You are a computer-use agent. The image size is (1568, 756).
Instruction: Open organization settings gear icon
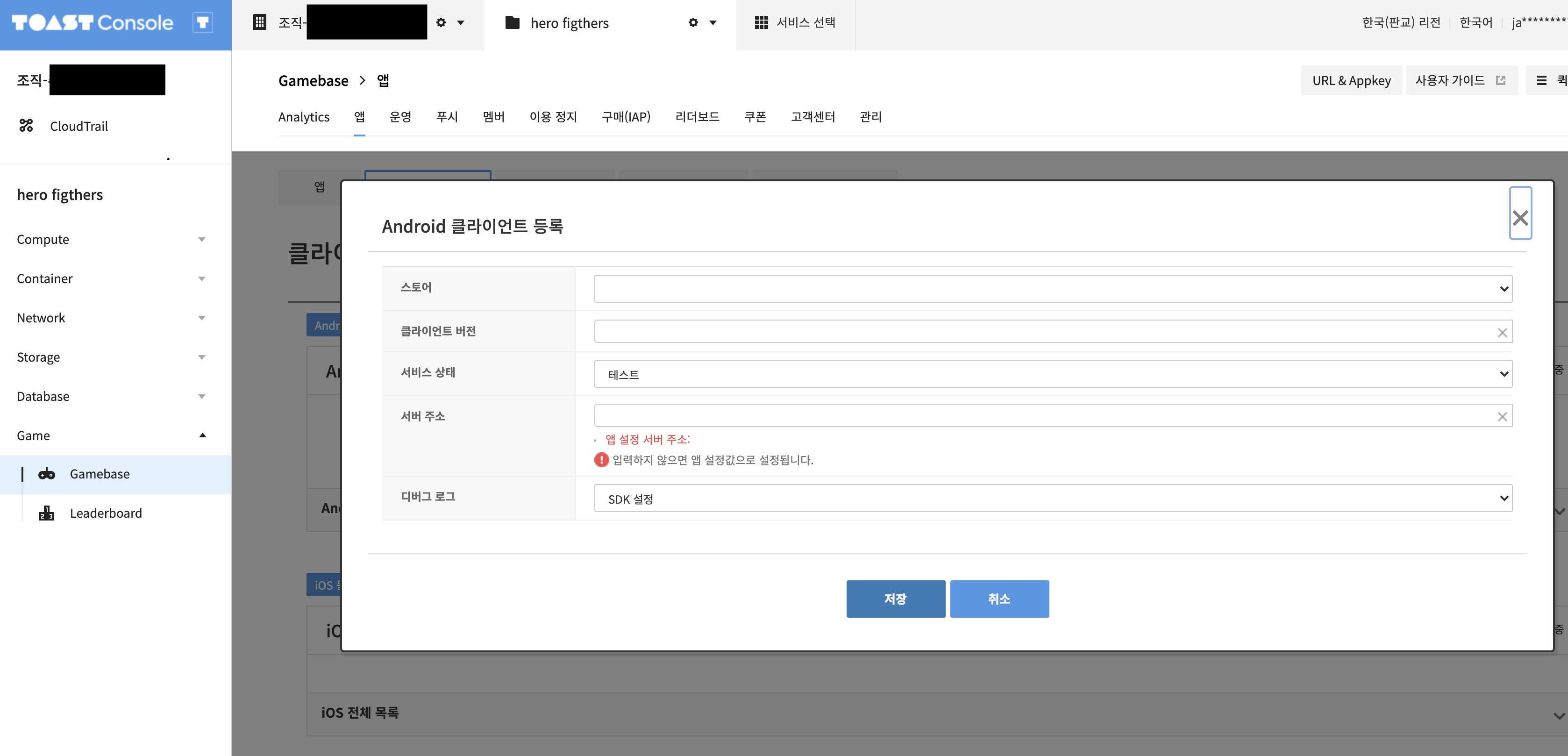click(x=442, y=22)
